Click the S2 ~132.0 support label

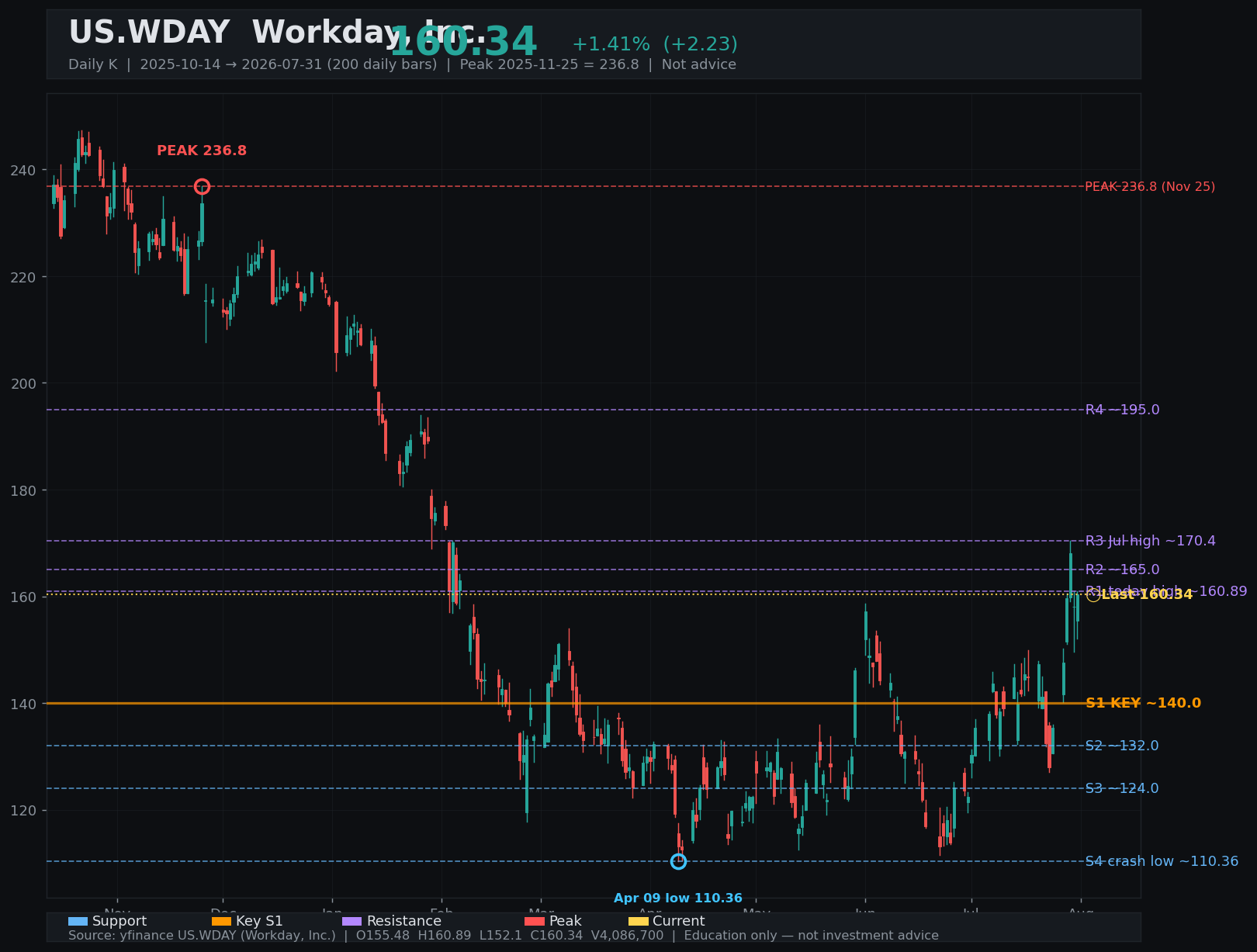1122,746
